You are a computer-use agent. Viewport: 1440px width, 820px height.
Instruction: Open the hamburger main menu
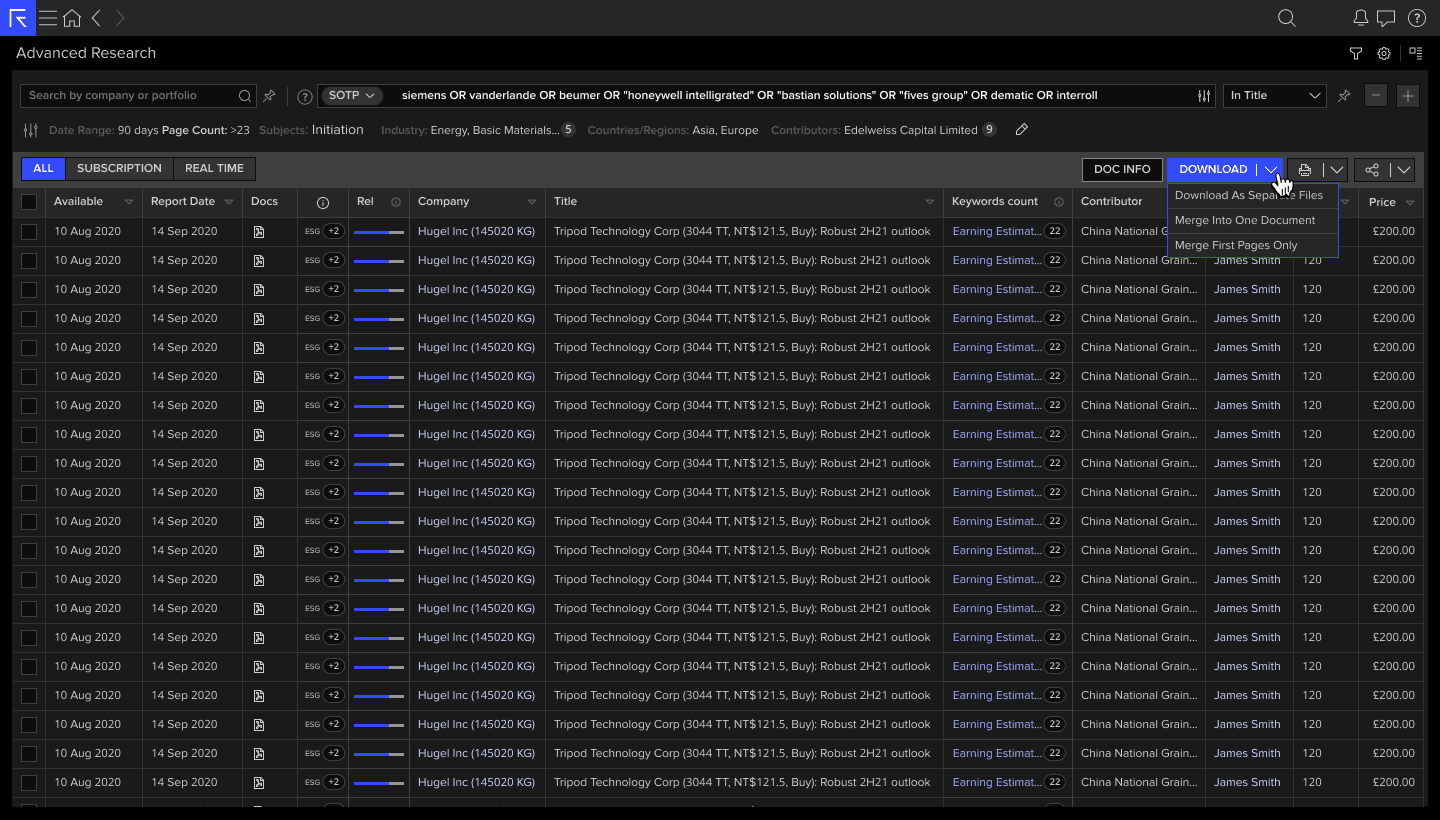click(x=47, y=18)
